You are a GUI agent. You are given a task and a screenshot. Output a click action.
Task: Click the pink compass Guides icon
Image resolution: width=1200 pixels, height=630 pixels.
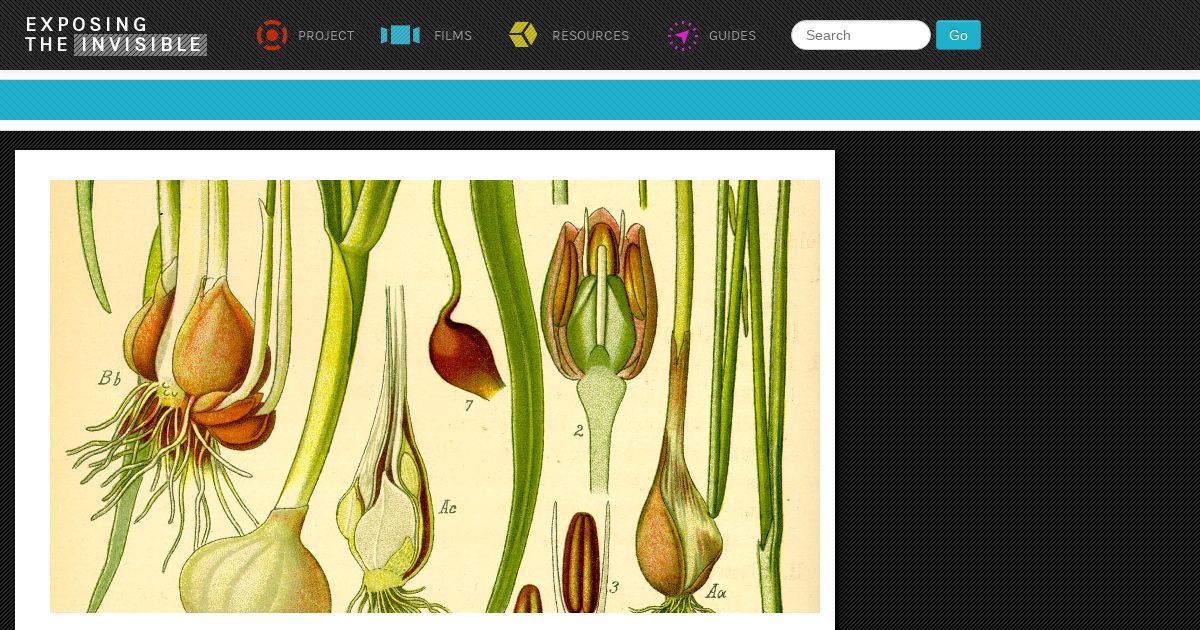[x=683, y=36]
